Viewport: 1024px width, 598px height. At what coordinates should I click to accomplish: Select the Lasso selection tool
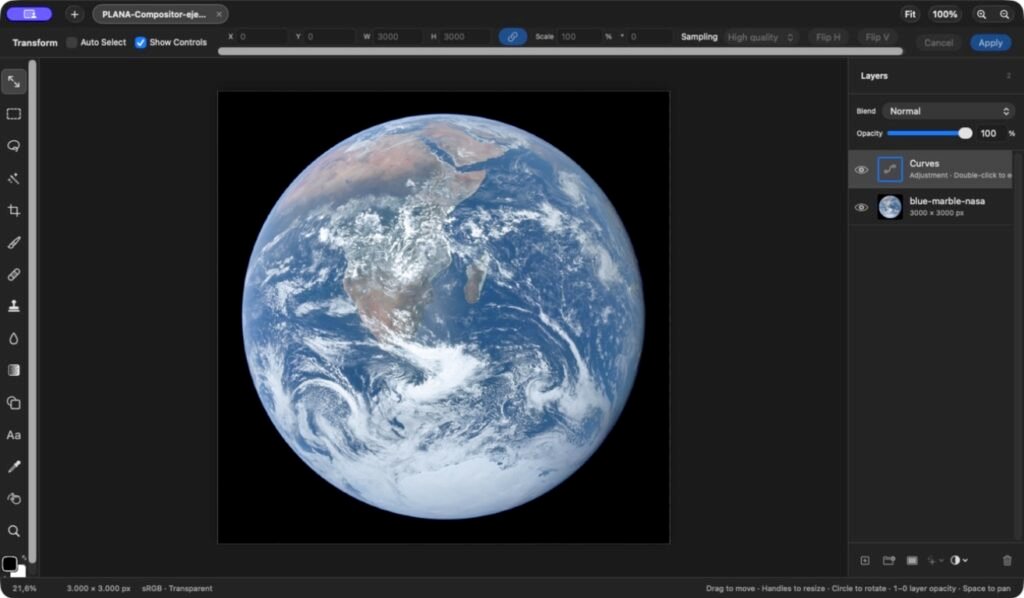[14, 146]
